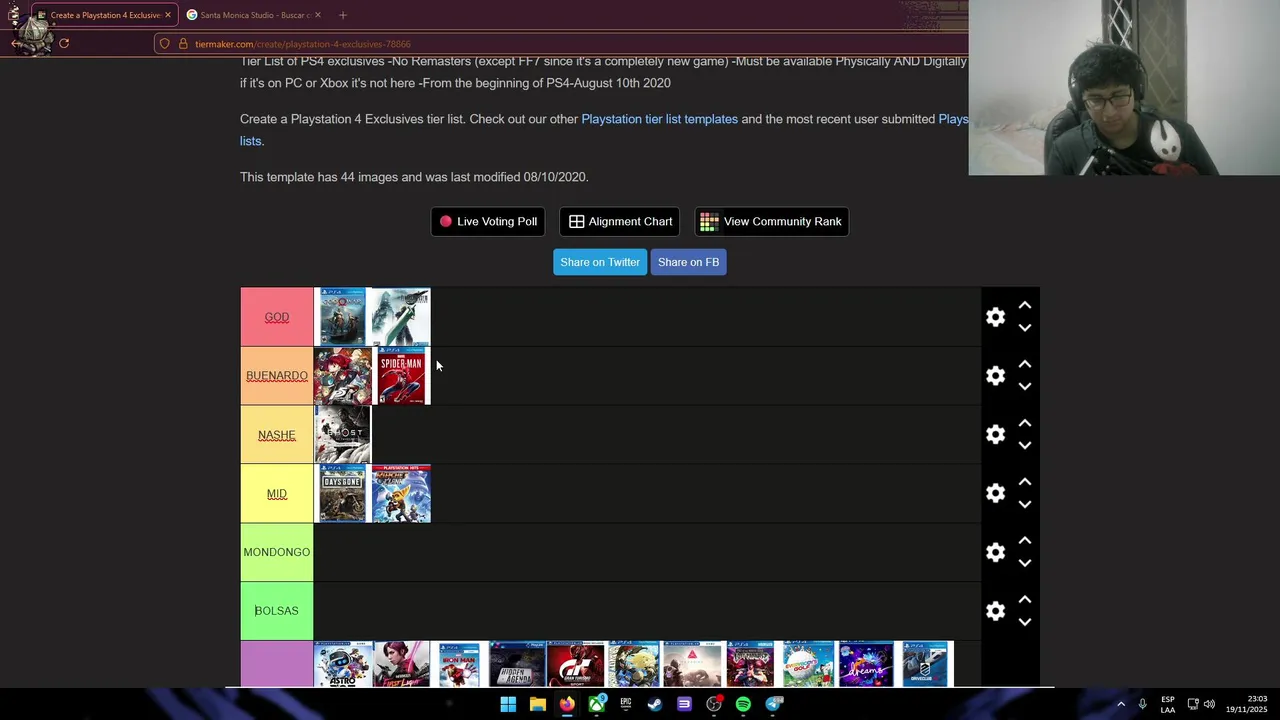Close the Santa Monica Studio tab
1280x720 pixels.
[x=318, y=15]
